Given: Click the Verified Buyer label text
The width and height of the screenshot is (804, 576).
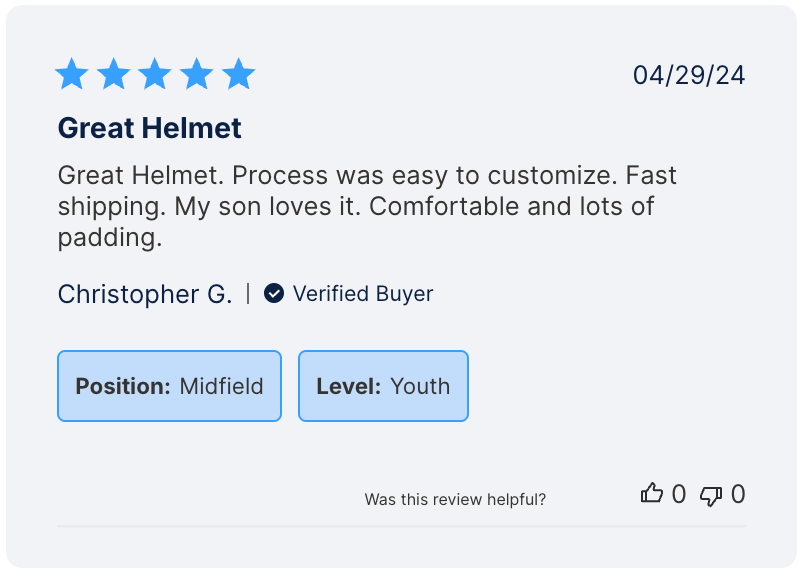Looking at the screenshot, I should (363, 294).
